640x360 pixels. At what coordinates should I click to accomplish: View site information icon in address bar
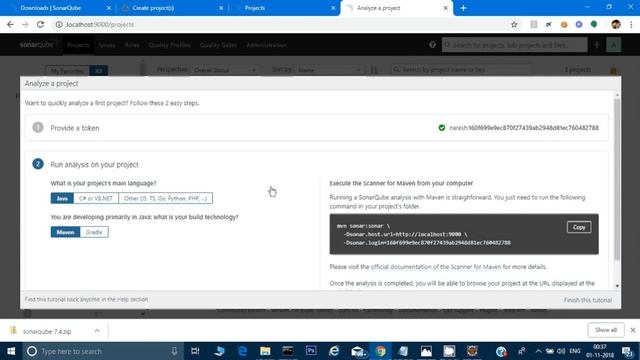[x=59, y=24]
